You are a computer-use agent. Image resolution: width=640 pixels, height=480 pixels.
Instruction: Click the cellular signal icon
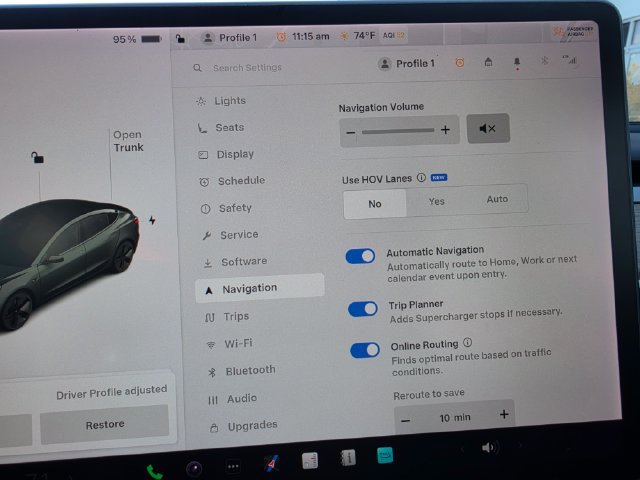coord(570,60)
